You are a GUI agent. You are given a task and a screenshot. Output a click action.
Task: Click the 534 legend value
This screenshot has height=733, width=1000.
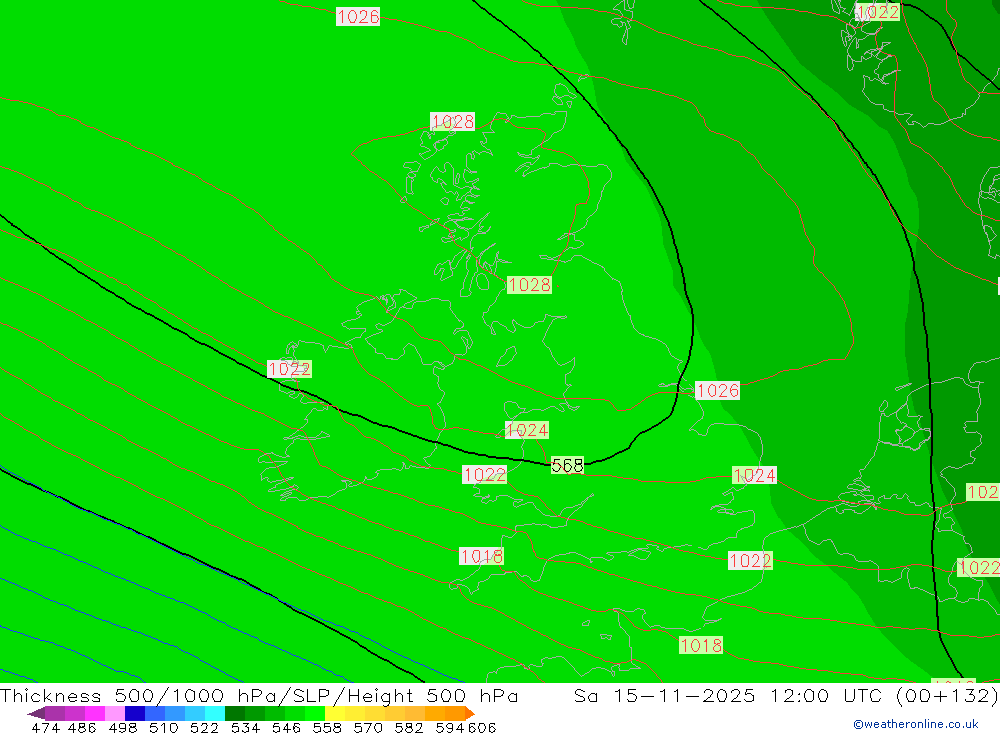click(245, 727)
